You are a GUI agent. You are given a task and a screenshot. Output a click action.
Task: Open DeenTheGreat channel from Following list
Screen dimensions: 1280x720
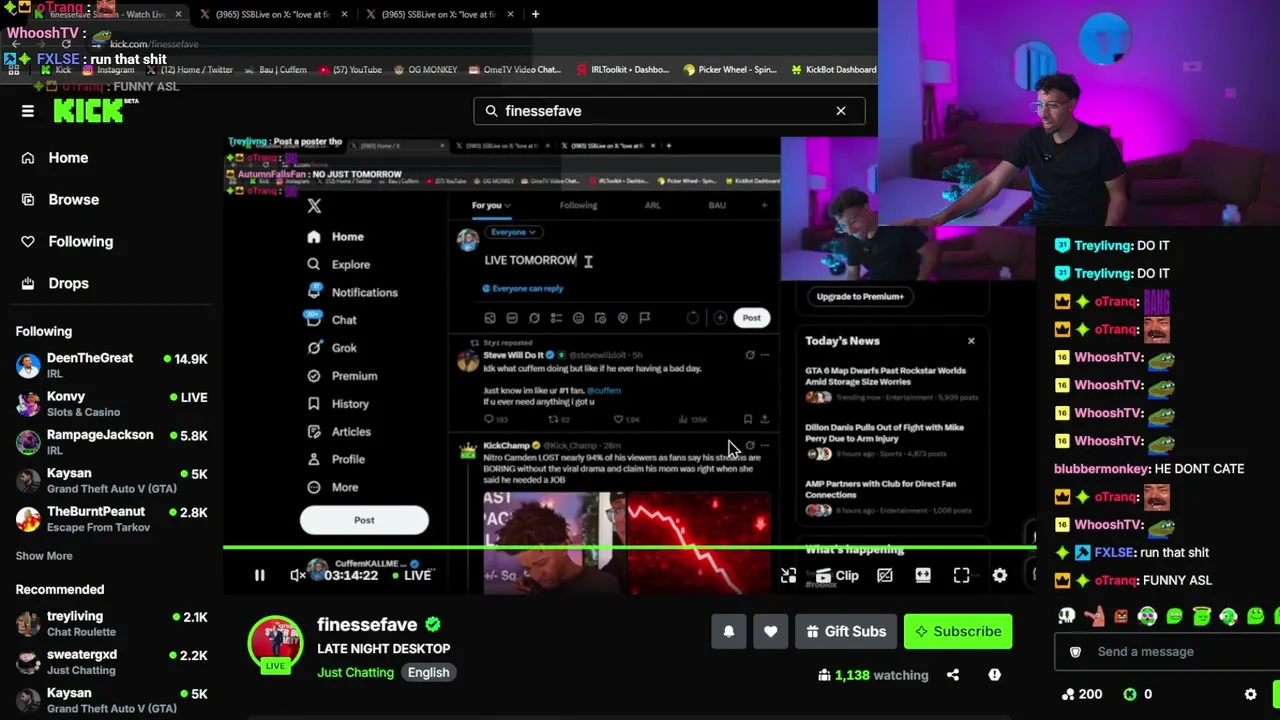(x=112, y=365)
